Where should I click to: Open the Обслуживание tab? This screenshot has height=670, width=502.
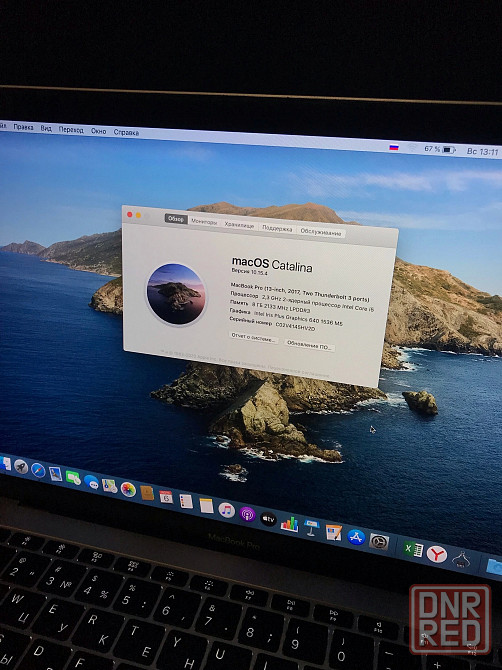tap(320, 232)
